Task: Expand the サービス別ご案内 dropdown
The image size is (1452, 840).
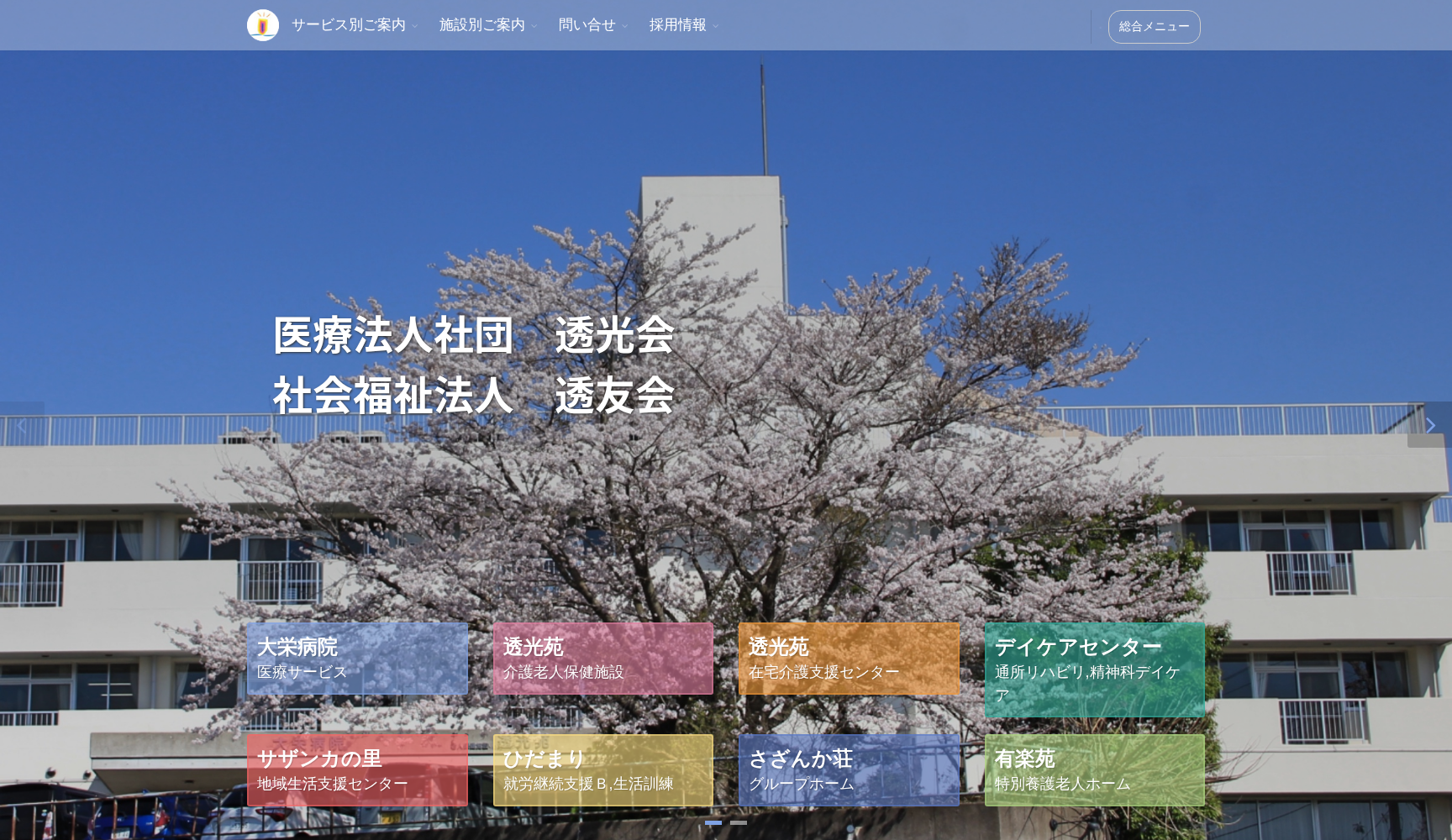Action: (x=413, y=26)
